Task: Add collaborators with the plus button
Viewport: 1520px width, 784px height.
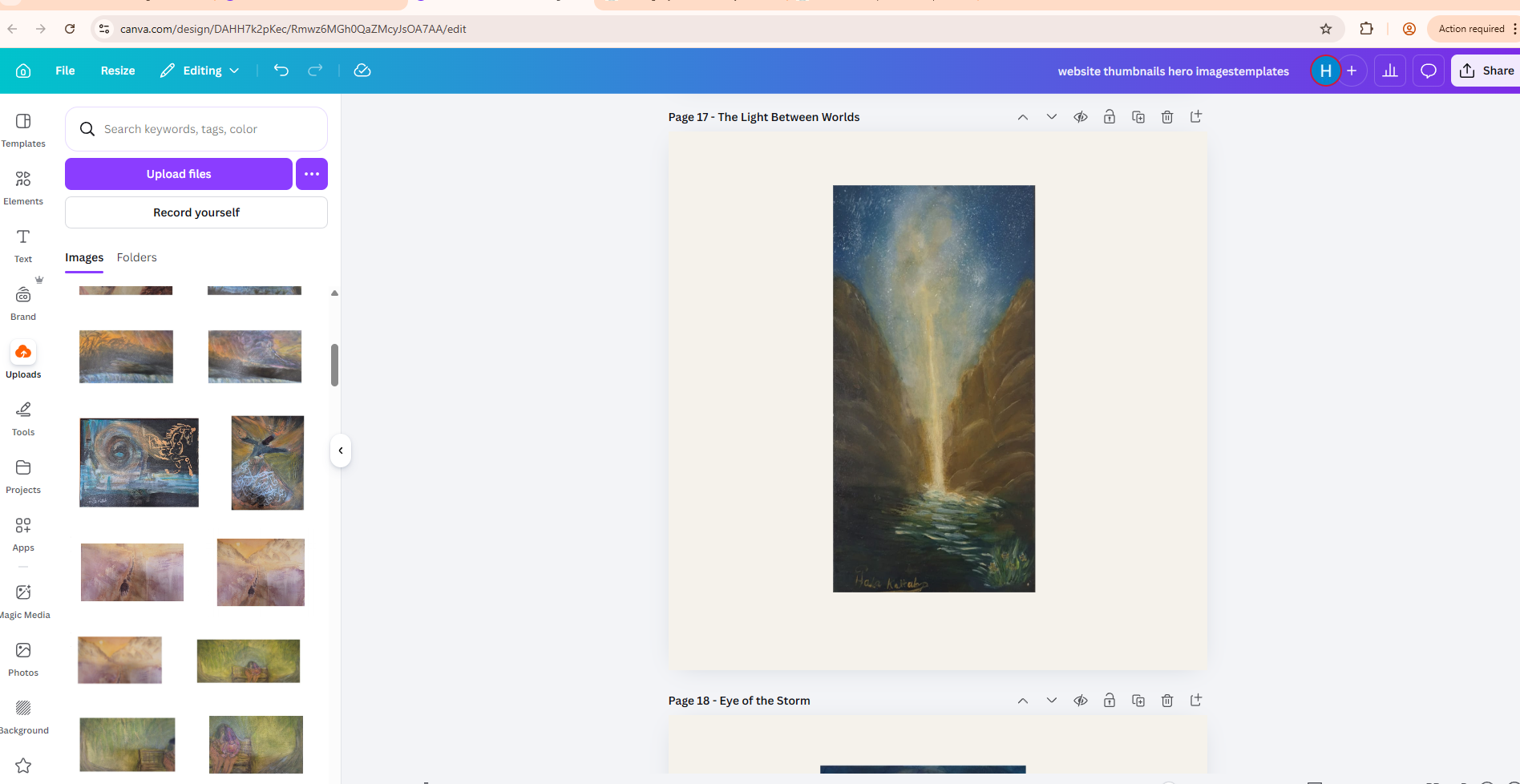Action: click(x=1352, y=71)
